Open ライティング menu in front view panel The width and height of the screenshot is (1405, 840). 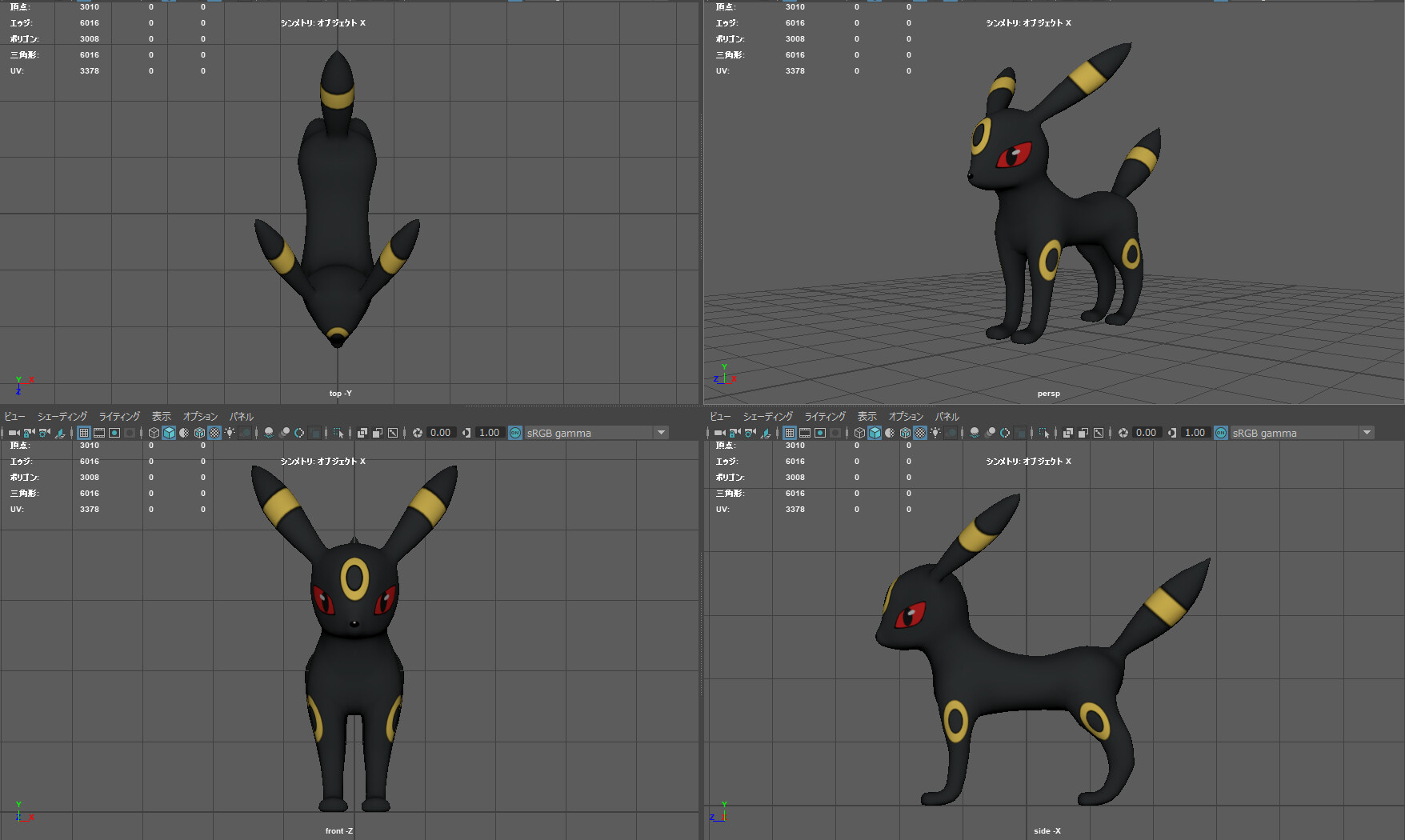click(119, 417)
